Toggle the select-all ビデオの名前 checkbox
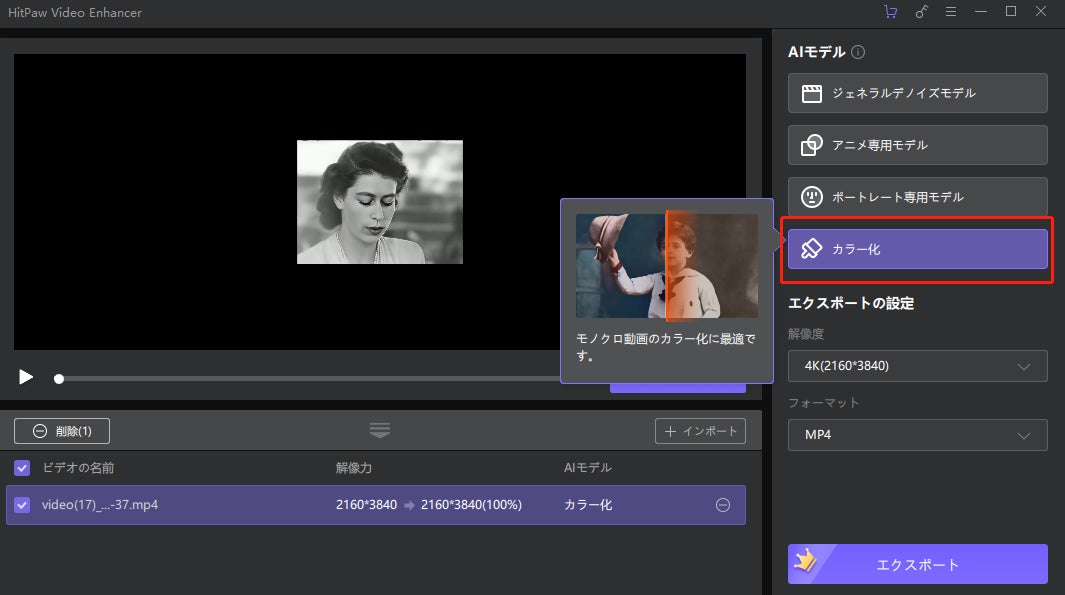 coord(23,468)
